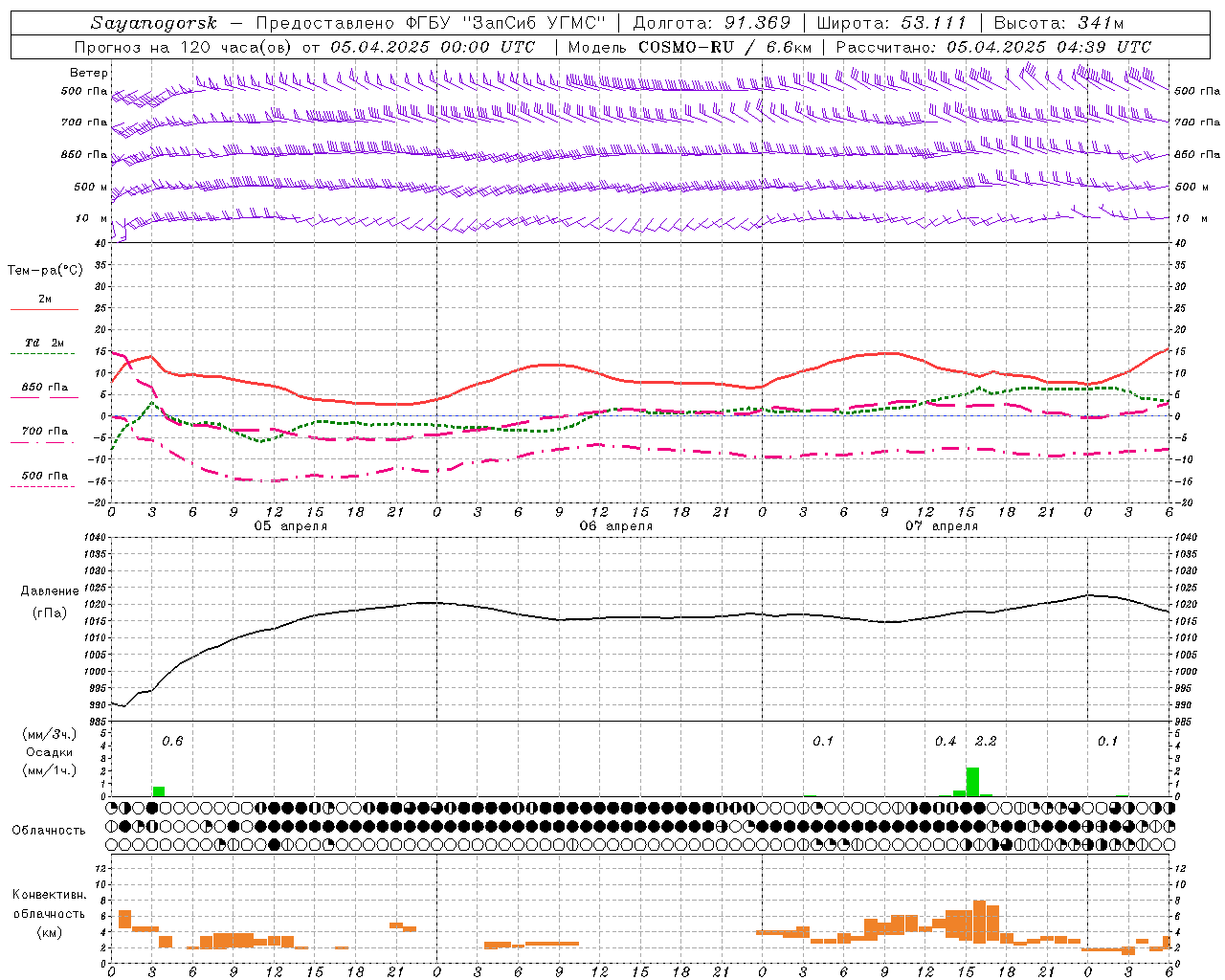Viewport: 1225px width, 980px height.
Task: Click the Облачность cloudiness label
Action: (x=49, y=831)
